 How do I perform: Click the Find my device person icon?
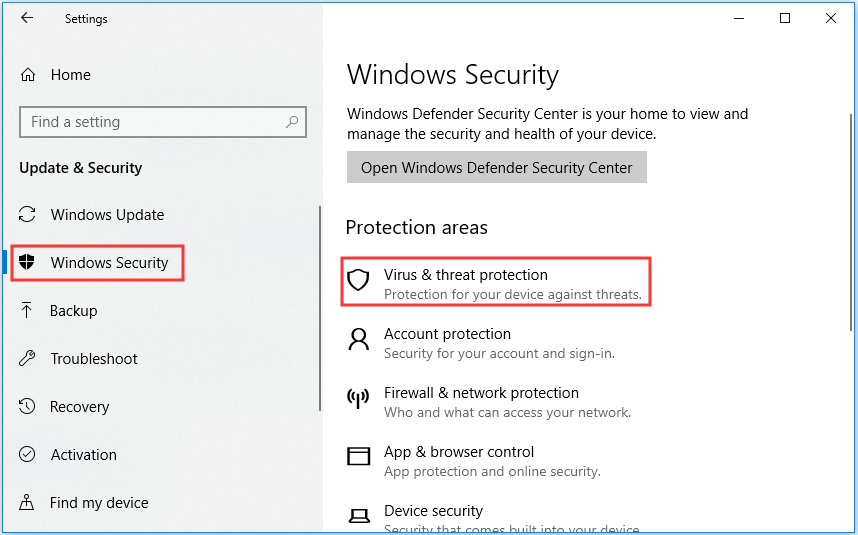click(28, 503)
